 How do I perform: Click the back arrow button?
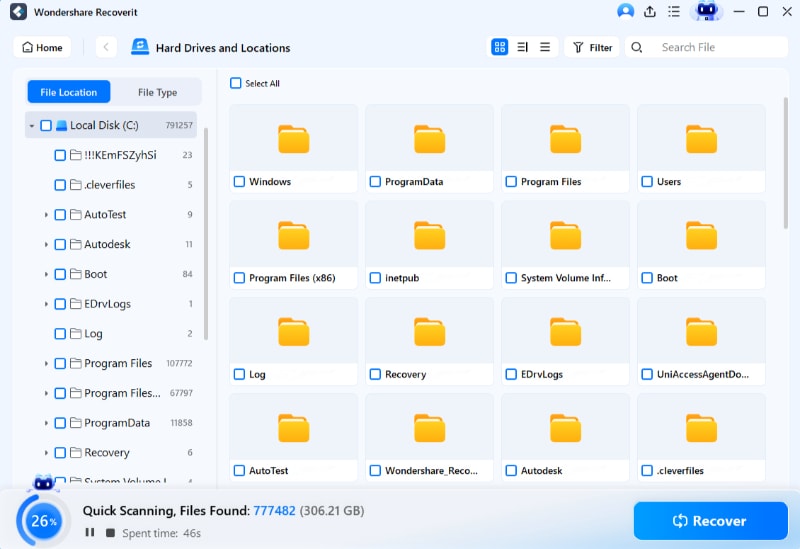coord(106,47)
